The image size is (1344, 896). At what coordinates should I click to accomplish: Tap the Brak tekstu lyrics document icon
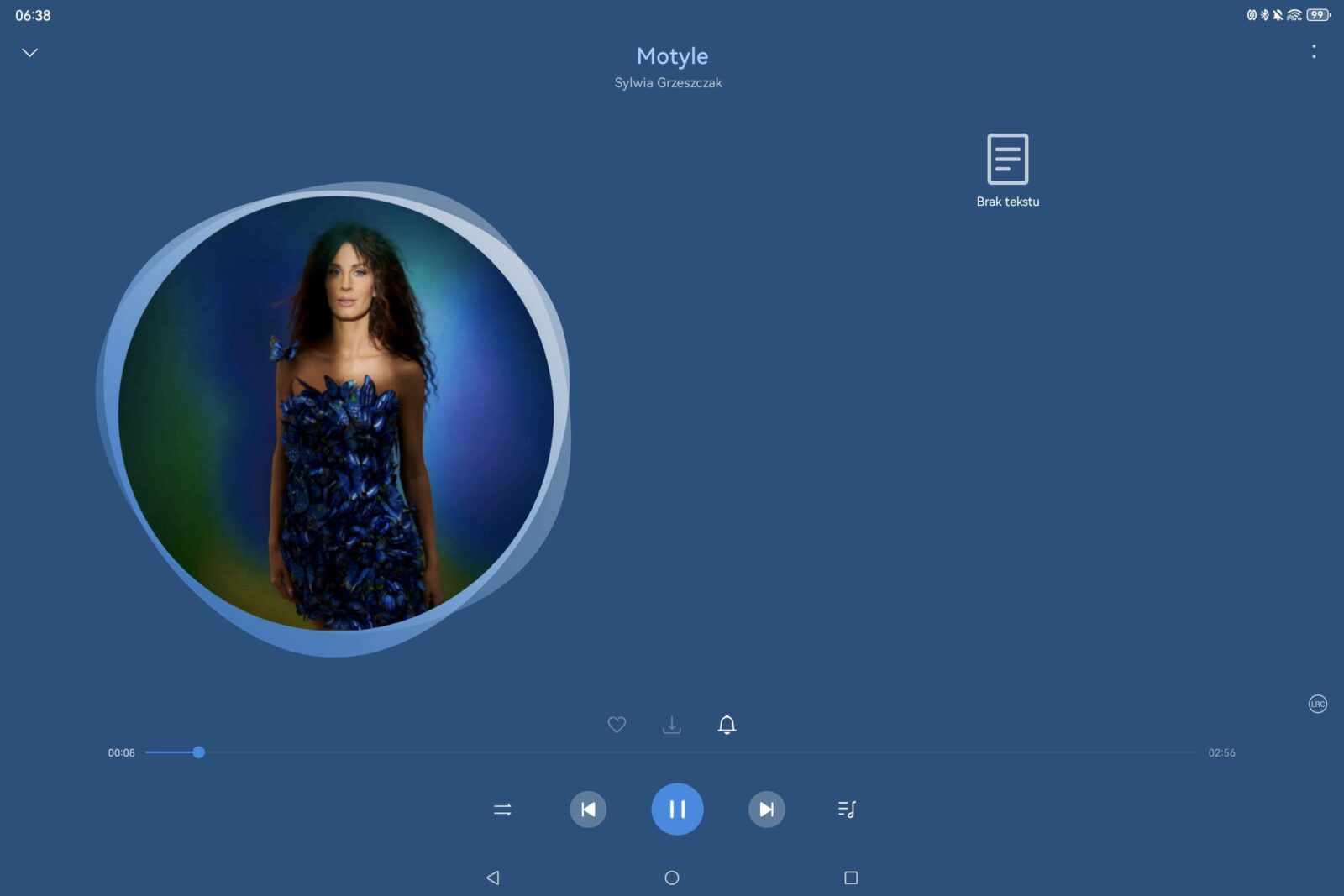tap(1007, 159)
